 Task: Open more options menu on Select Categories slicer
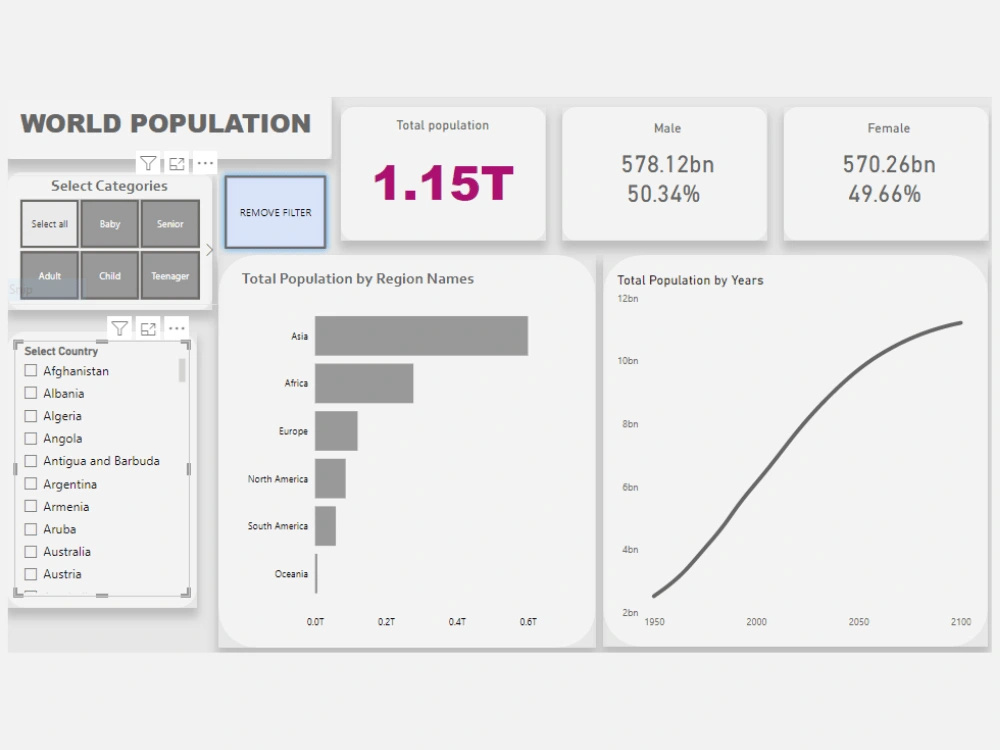pyautogui.click(x=205, y=163)
